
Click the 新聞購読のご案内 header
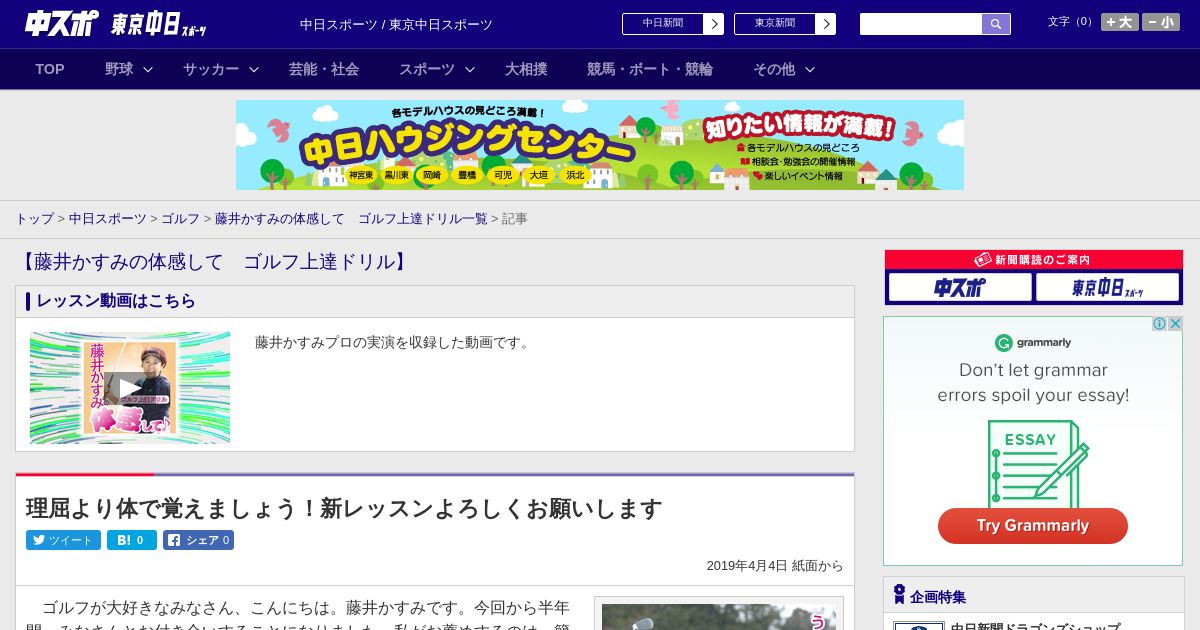[x=1033, y=260]
